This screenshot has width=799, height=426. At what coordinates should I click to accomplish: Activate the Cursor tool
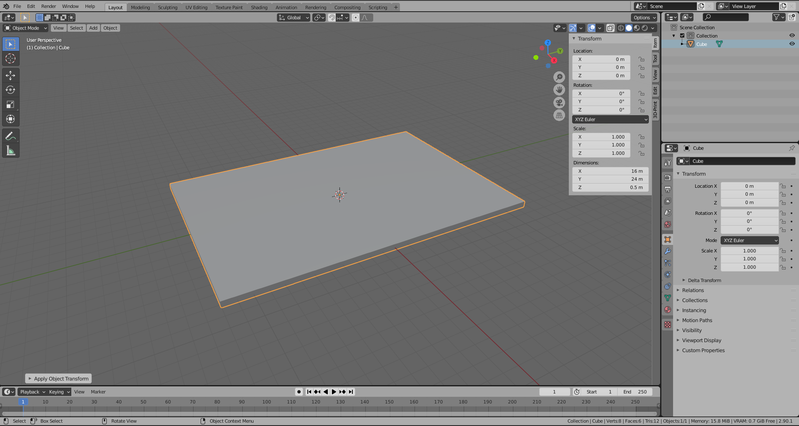10,59
